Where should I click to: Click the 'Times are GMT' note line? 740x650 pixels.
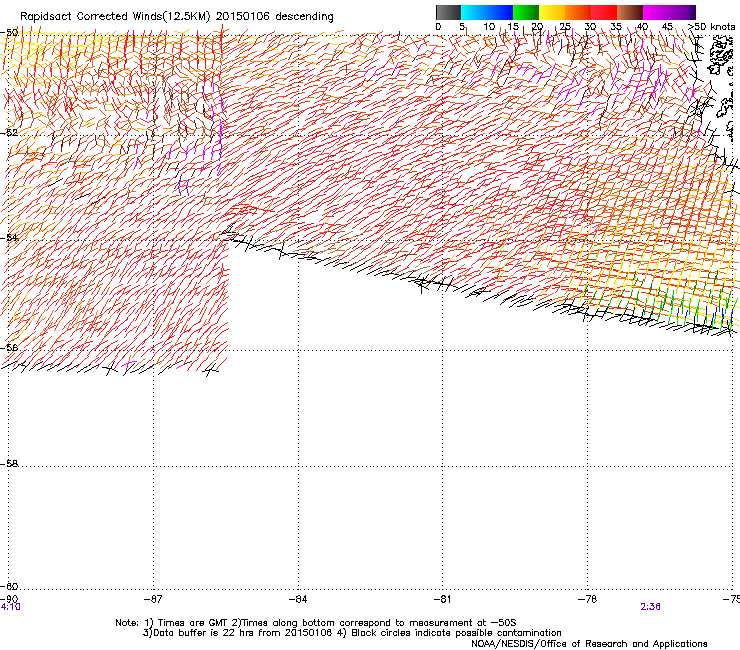pyautogui.click(x=316, y=623)
